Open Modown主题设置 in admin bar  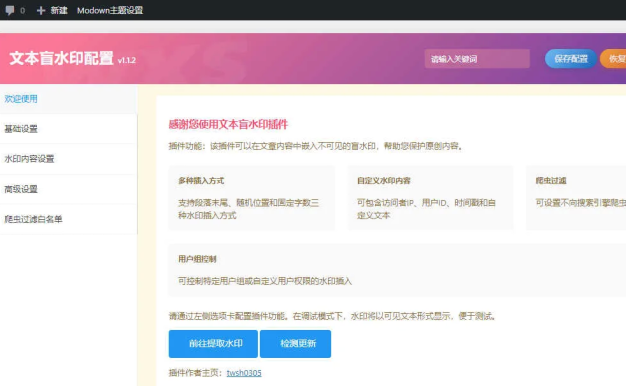110,10
